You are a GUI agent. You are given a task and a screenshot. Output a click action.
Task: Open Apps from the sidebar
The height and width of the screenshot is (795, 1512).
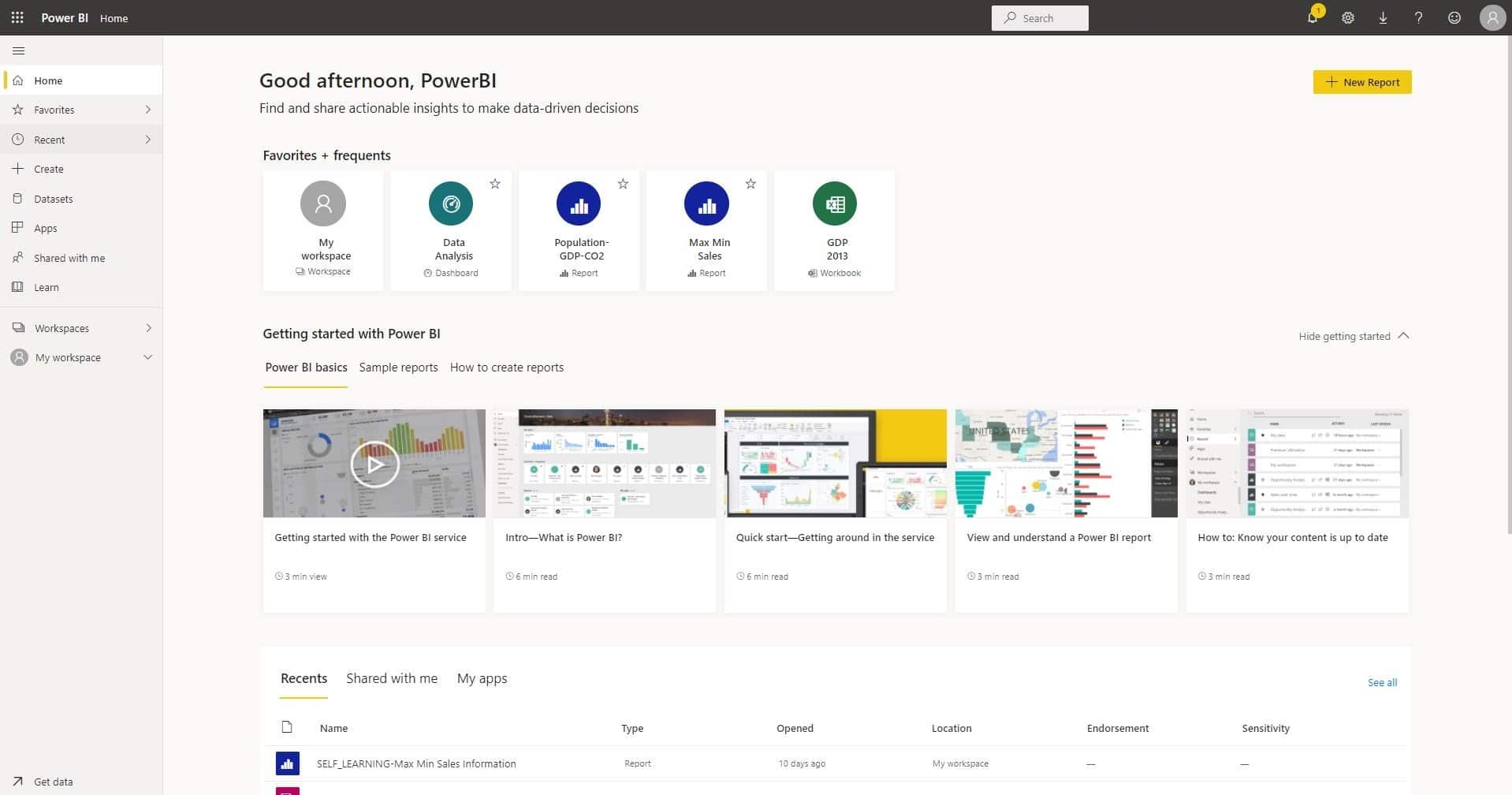click(45, 228)
